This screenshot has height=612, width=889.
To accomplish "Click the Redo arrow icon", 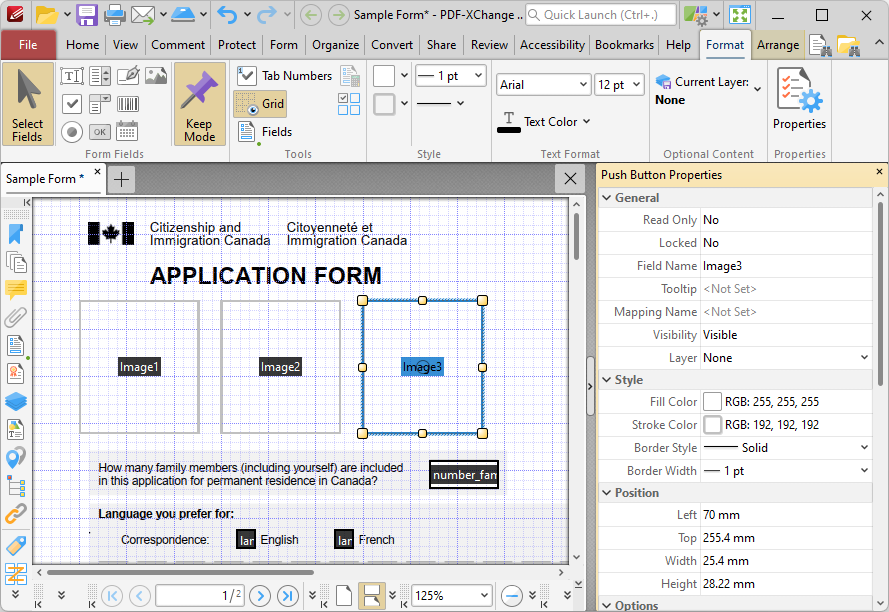I will tap(266, 15).
